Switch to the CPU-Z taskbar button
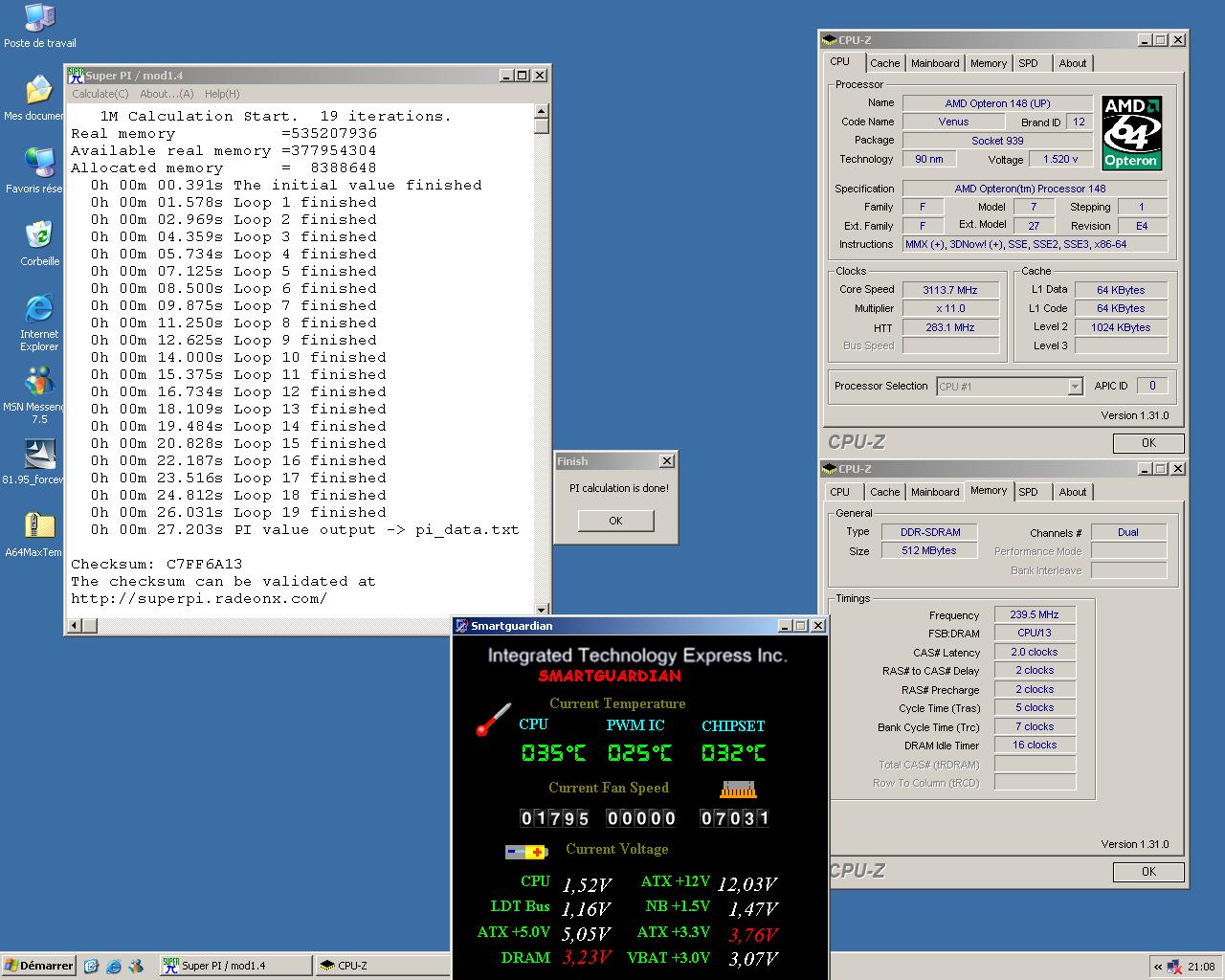1225x980 pixels. pyautogui.click(x=383, y=967)
